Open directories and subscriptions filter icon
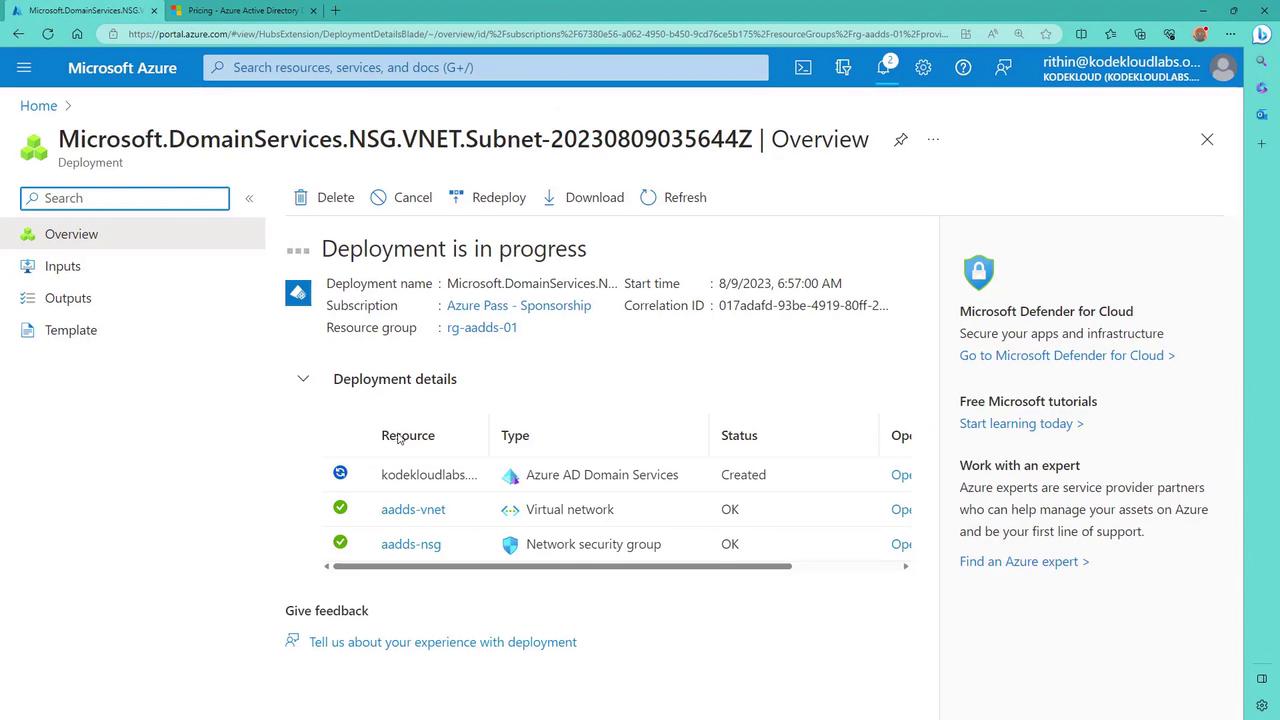The image size is (1280, 720). 843,67
